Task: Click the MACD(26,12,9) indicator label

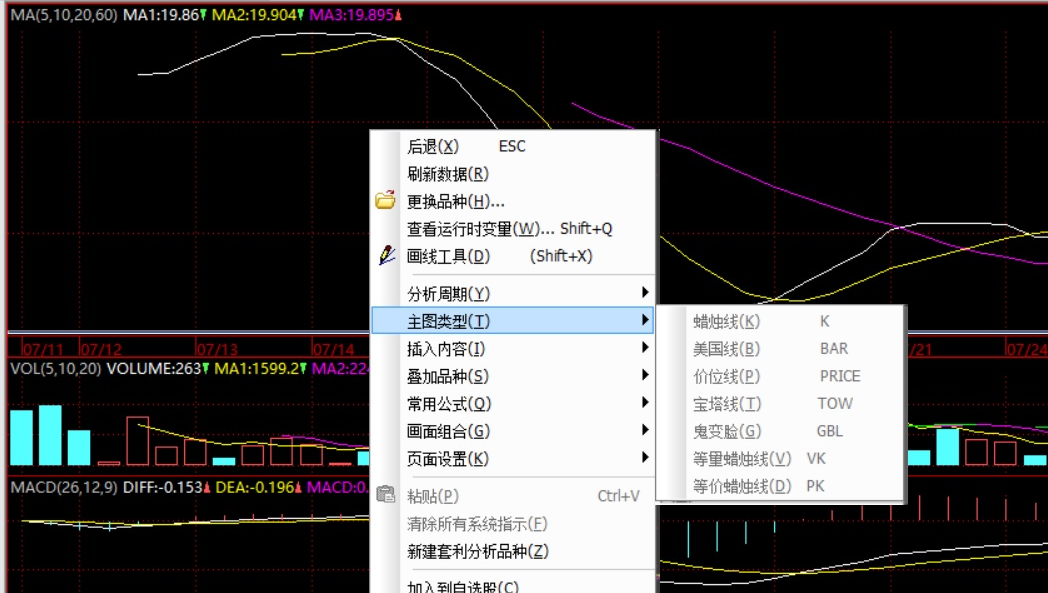Action: click(x=64, y=487)
